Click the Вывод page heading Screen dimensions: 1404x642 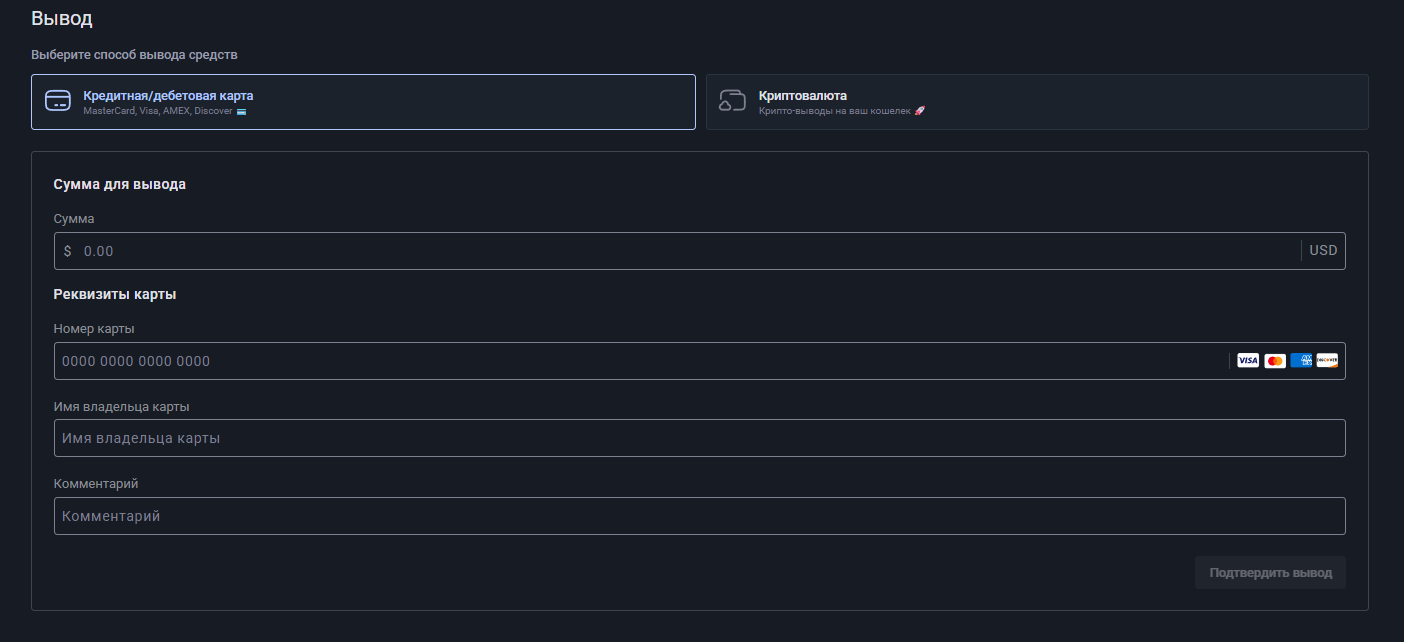point(62,18)
